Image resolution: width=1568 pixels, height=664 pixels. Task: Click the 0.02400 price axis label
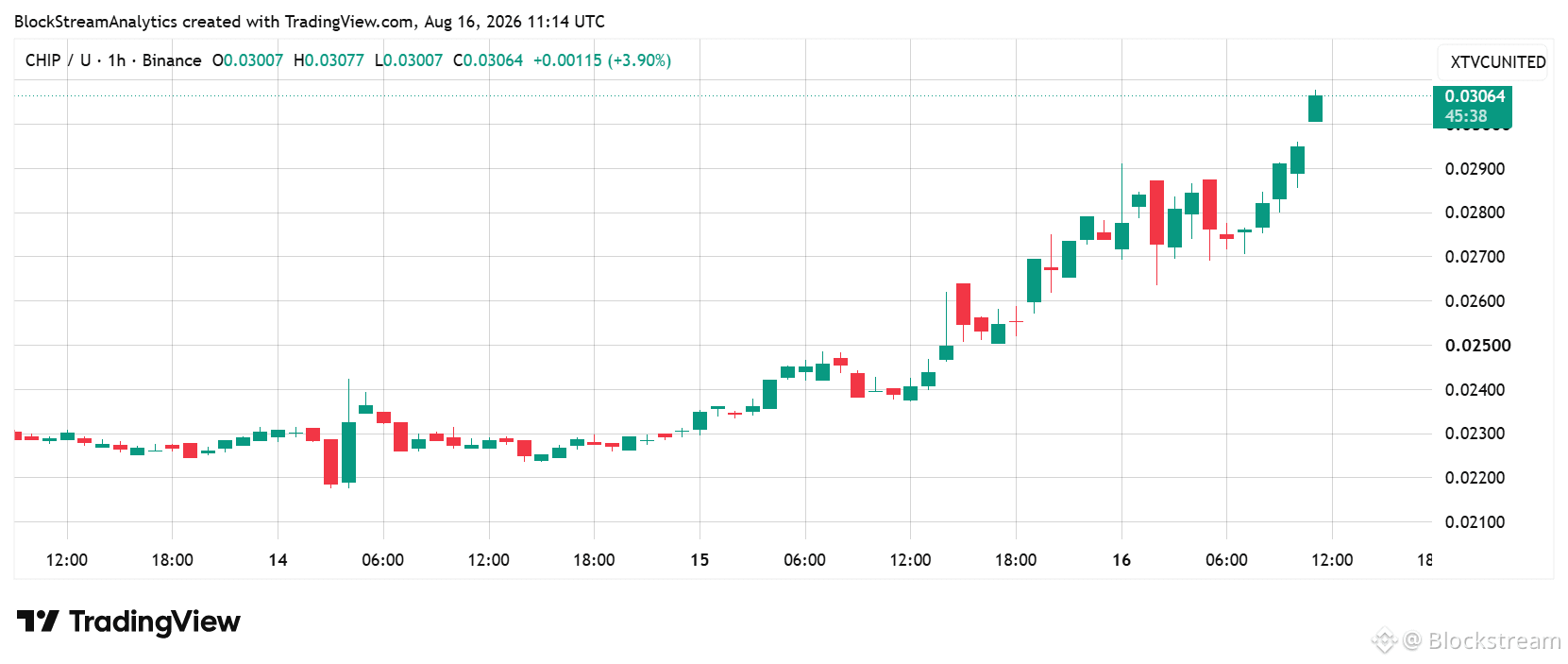(1475, 390)
